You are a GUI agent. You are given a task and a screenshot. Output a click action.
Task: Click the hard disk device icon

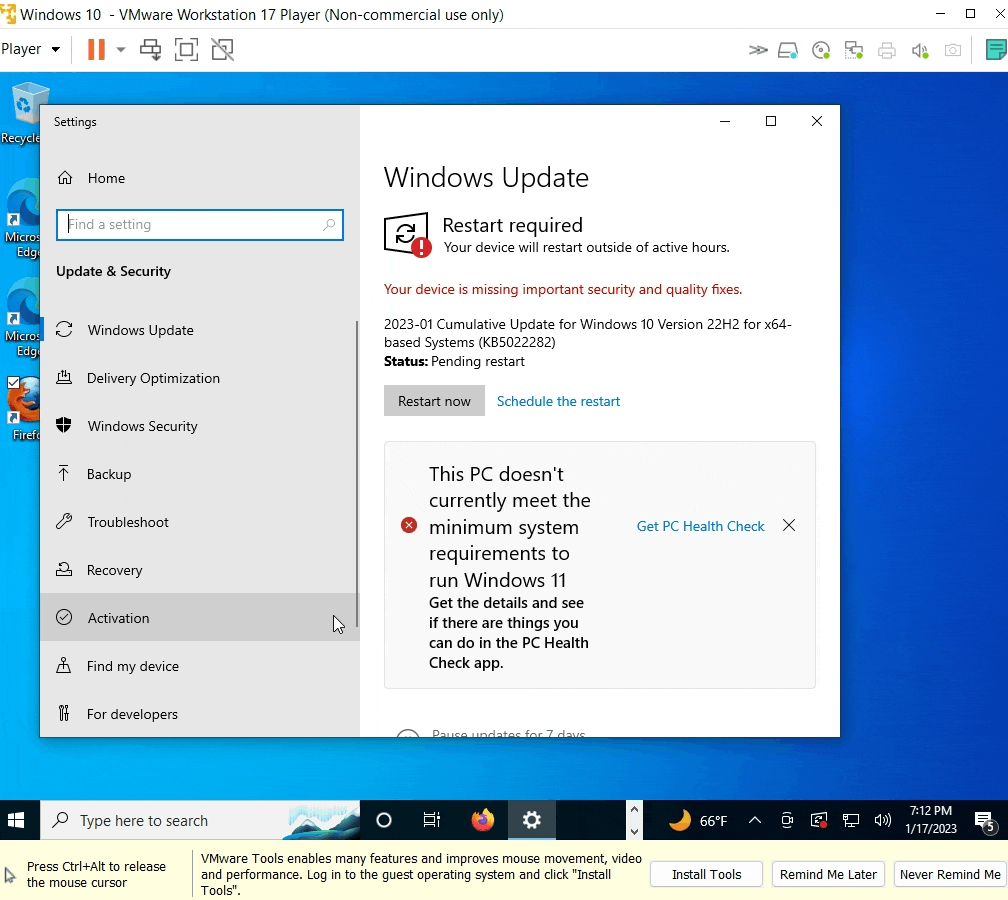tap(788, 50)
